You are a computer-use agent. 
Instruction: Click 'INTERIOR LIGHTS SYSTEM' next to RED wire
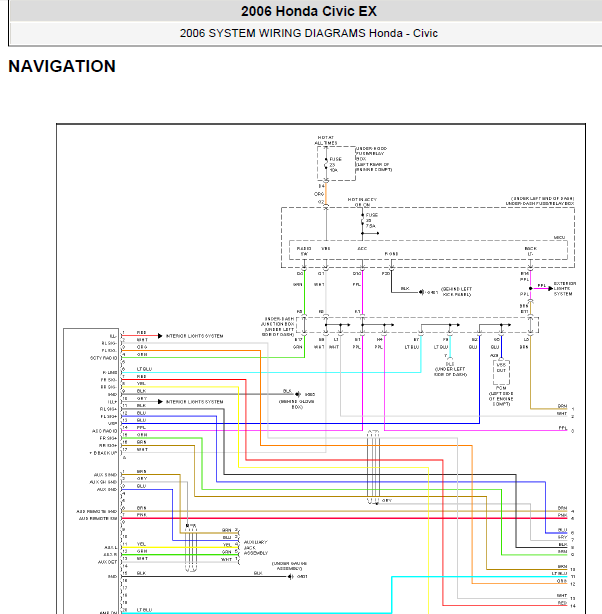194,336
